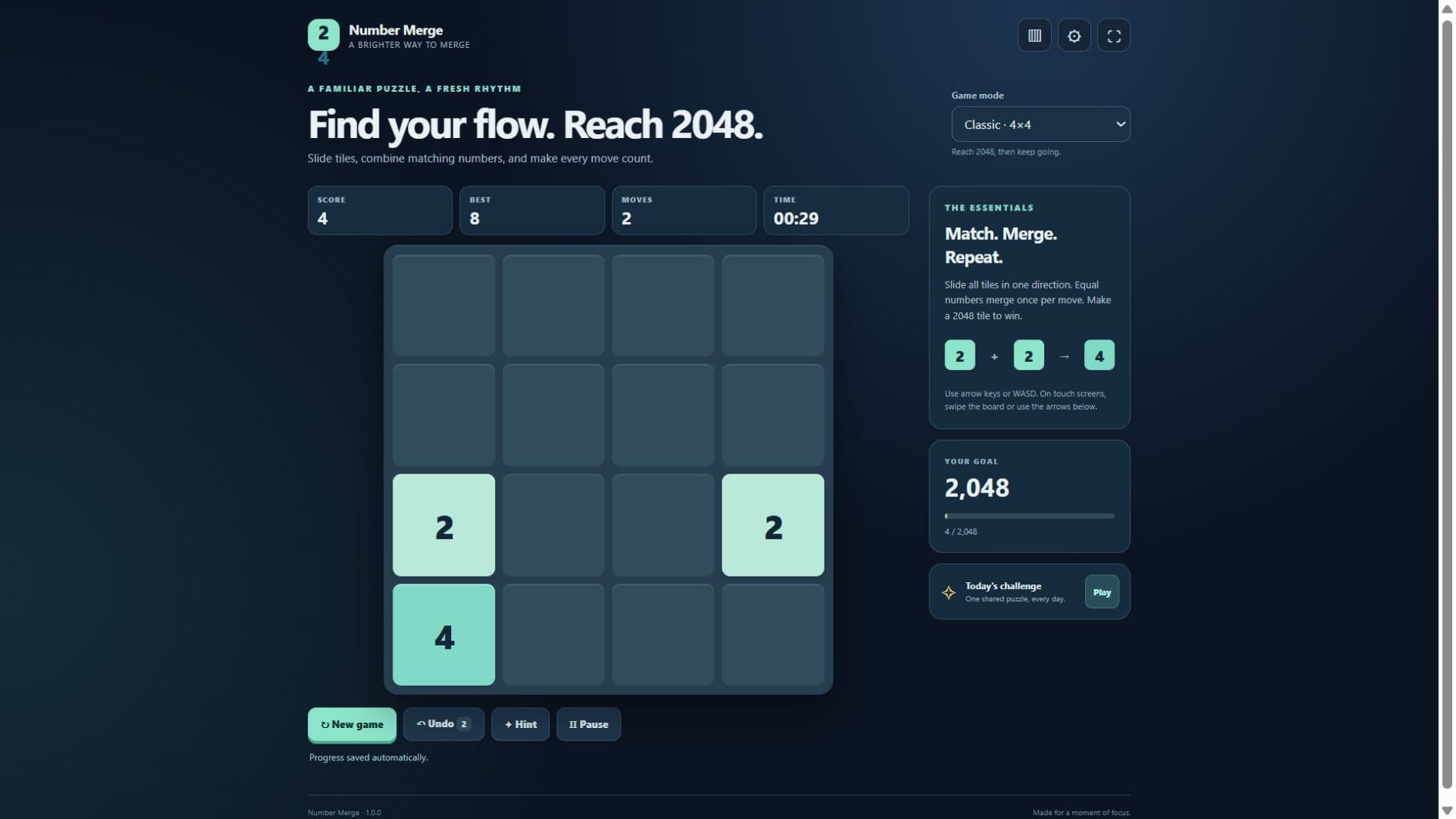Start a New game

[x=352, y=725]
